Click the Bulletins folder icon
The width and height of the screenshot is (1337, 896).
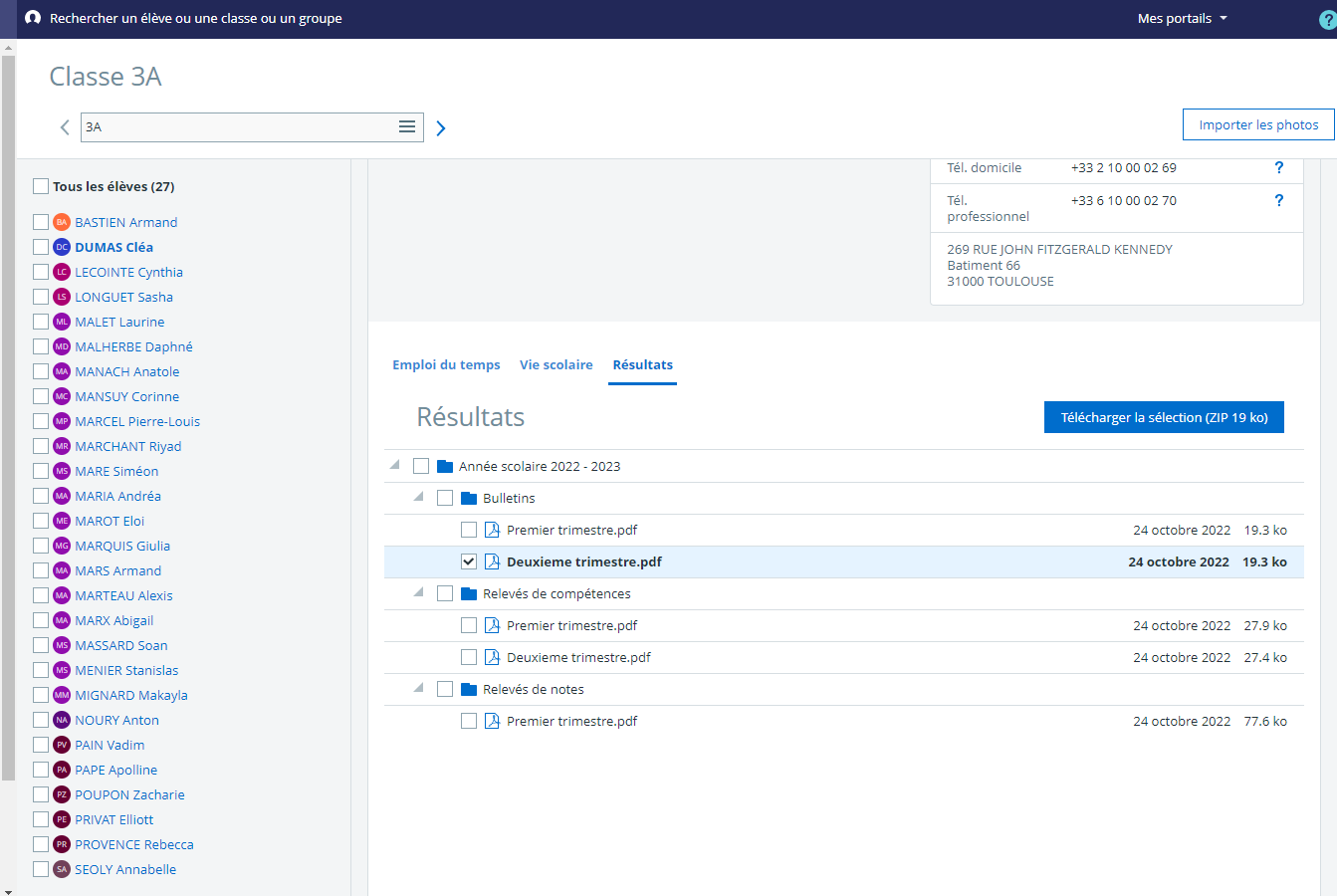pyautogui.click(x=469, y=498)
